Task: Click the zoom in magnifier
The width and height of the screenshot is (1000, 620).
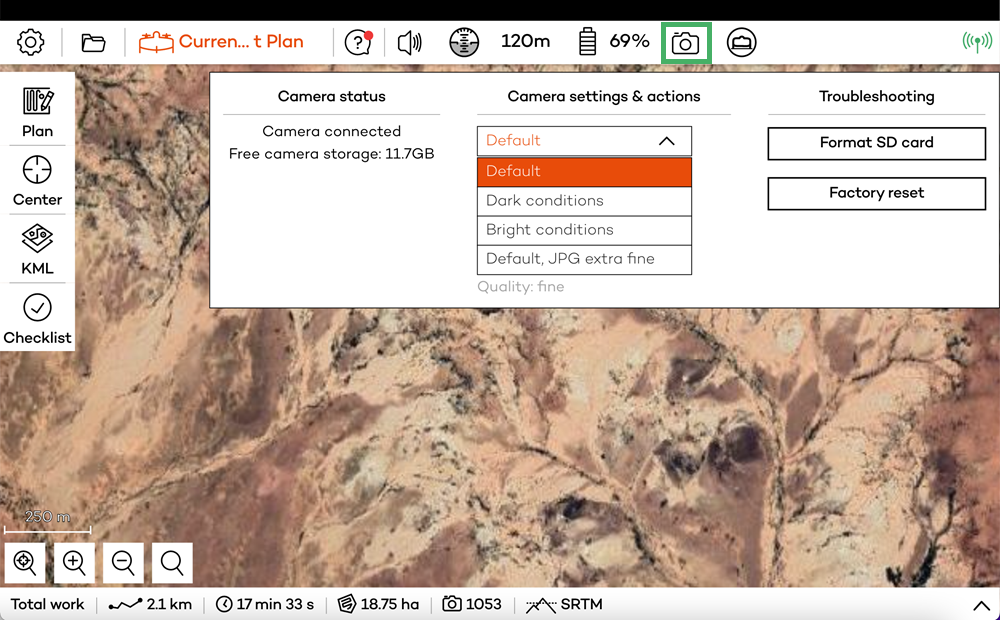Action: [74, 563]
